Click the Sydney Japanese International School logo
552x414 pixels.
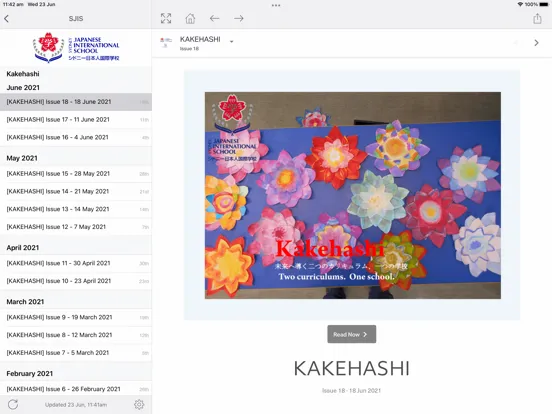76,48
